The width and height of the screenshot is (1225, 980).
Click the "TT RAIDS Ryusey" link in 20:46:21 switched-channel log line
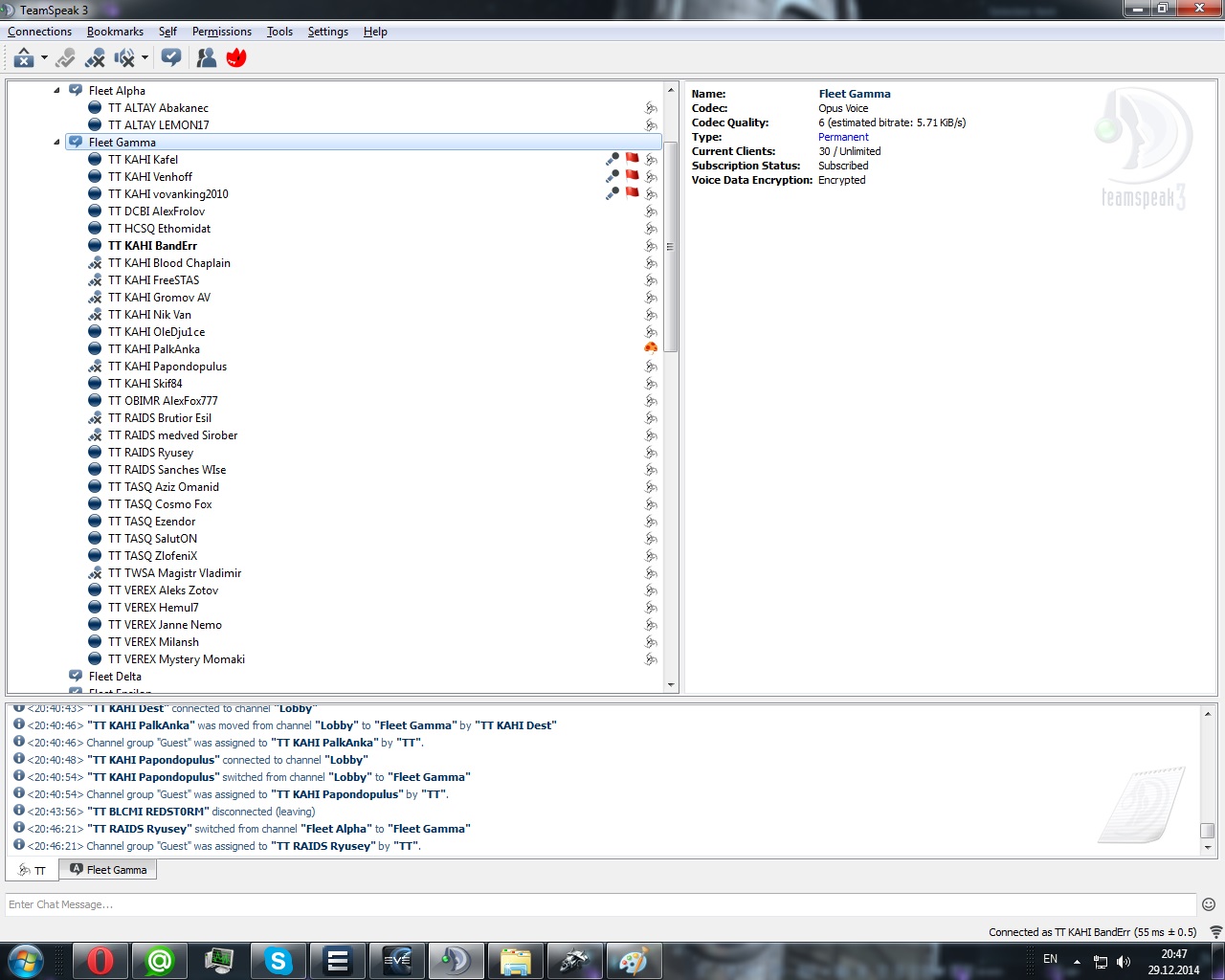tap(140, 829)
